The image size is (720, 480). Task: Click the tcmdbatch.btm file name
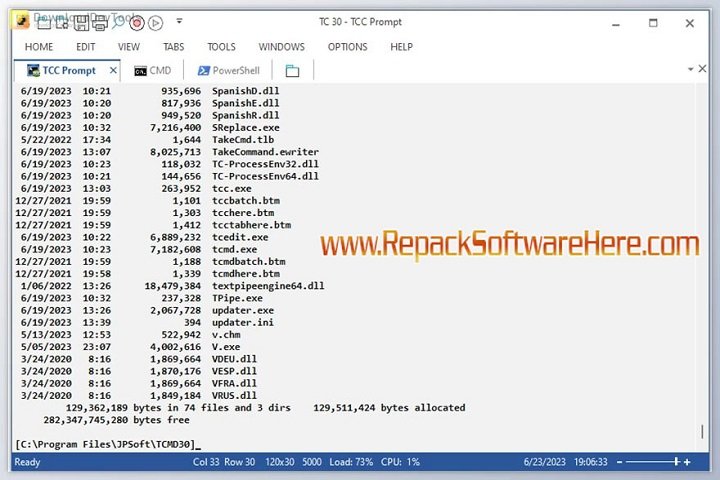coord(248,262)
